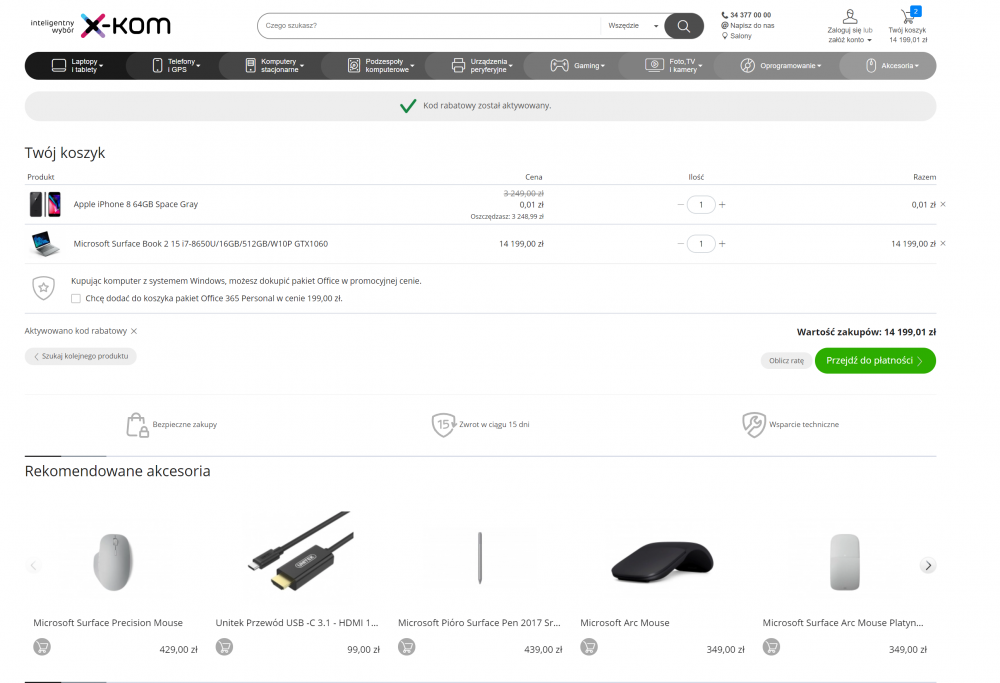Open Microsoft Pióro Surface Pen 2017 title
Screen dimensions: 1000x683
point(480,623)
